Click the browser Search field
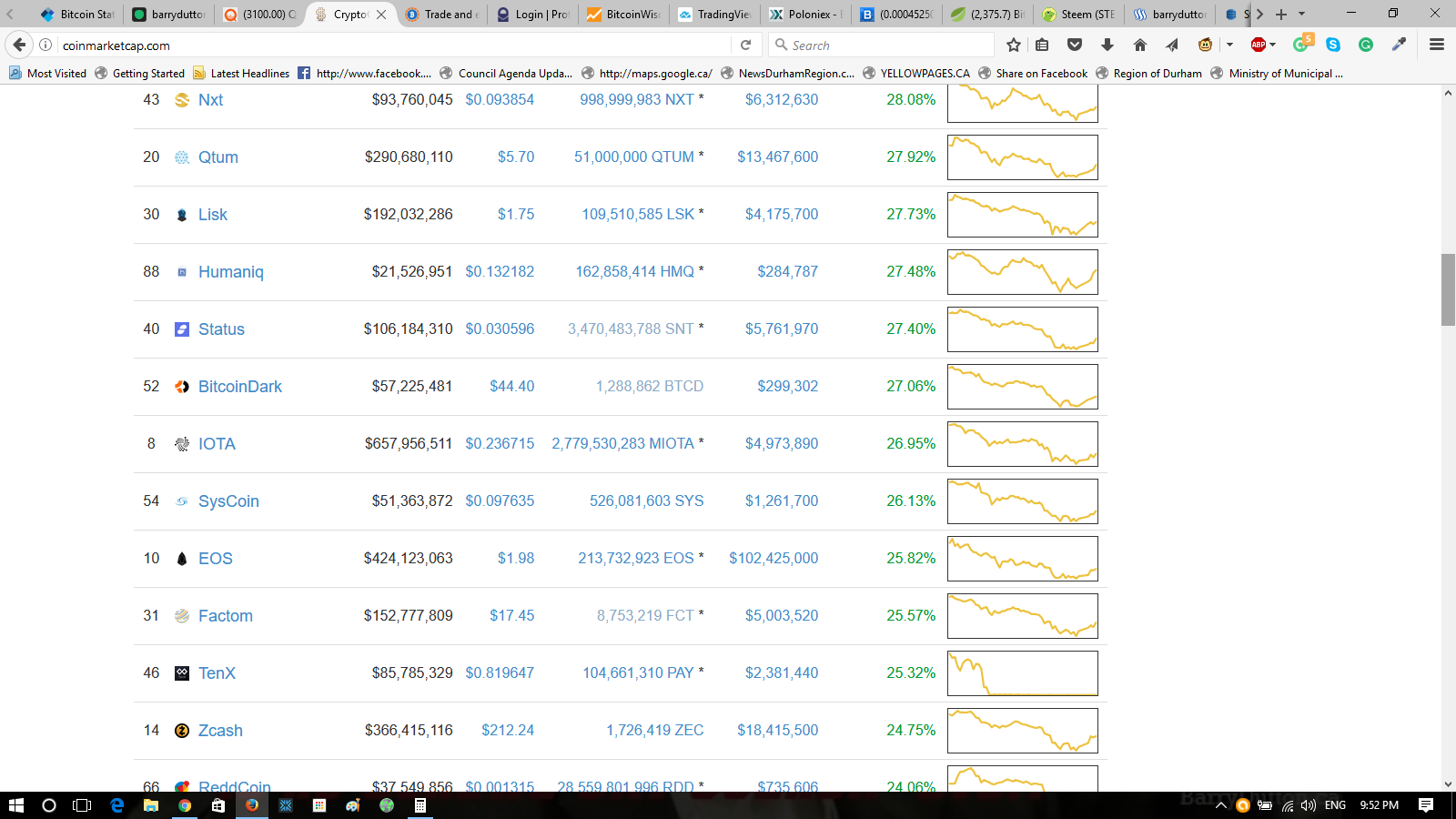1456x819 pixels. (881, 45)
